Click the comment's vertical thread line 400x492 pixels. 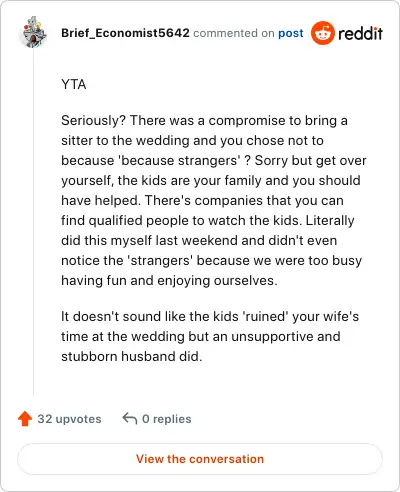click(x=33, y=222)
